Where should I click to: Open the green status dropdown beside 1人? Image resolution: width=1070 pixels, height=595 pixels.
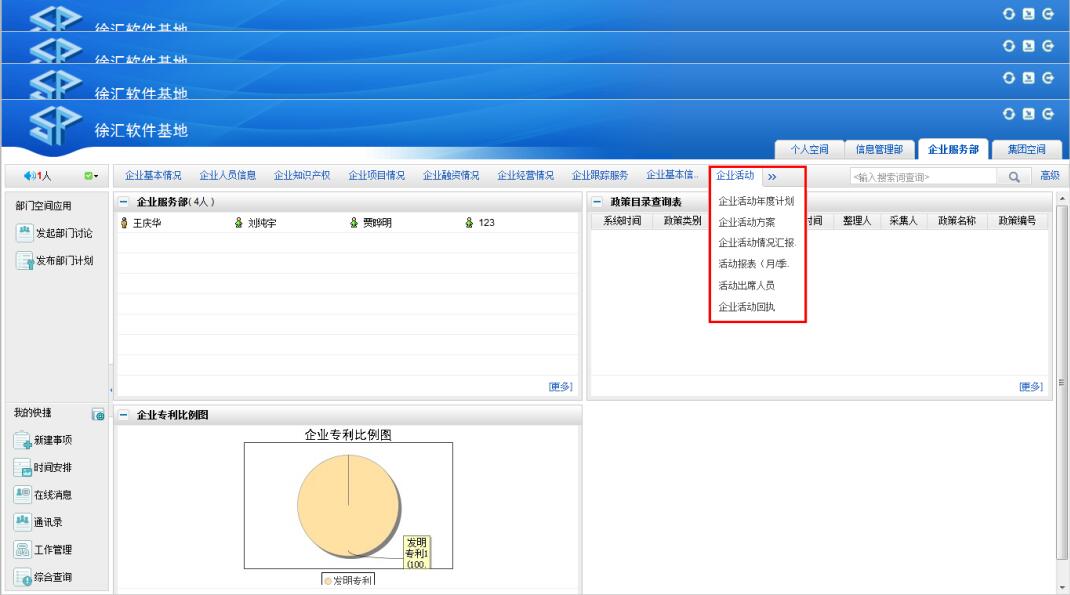point(91,176)
